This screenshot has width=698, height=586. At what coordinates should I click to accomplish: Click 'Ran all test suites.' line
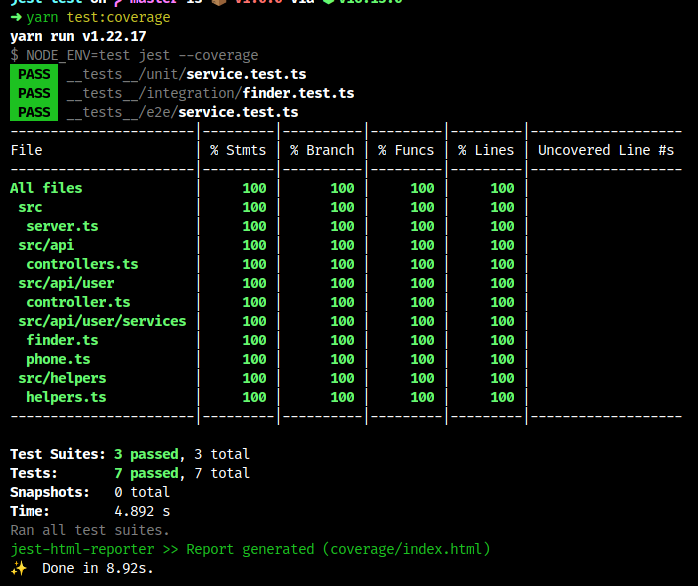[90, 530]
